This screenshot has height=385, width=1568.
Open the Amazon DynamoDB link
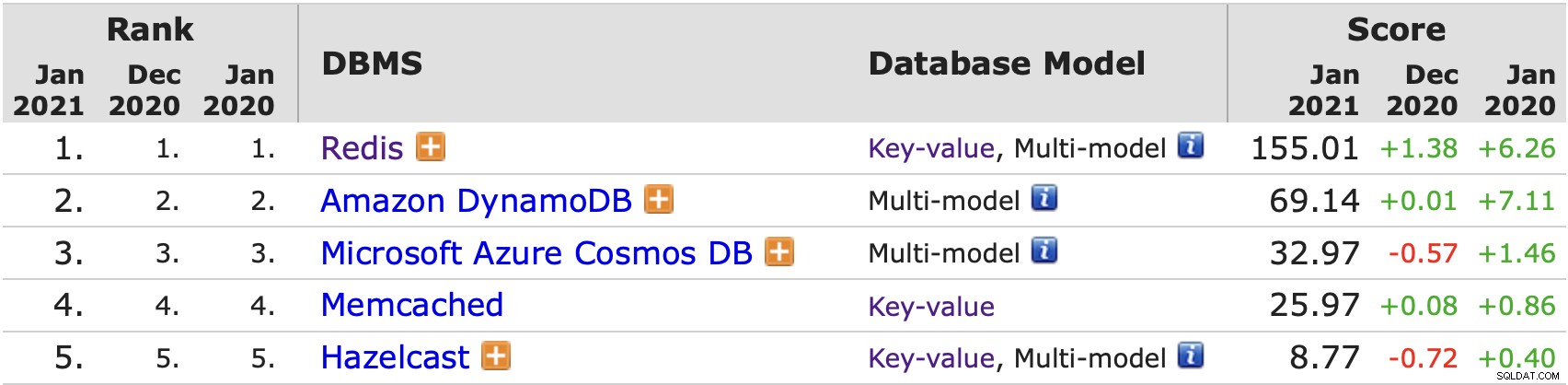[x=476, y=201]
